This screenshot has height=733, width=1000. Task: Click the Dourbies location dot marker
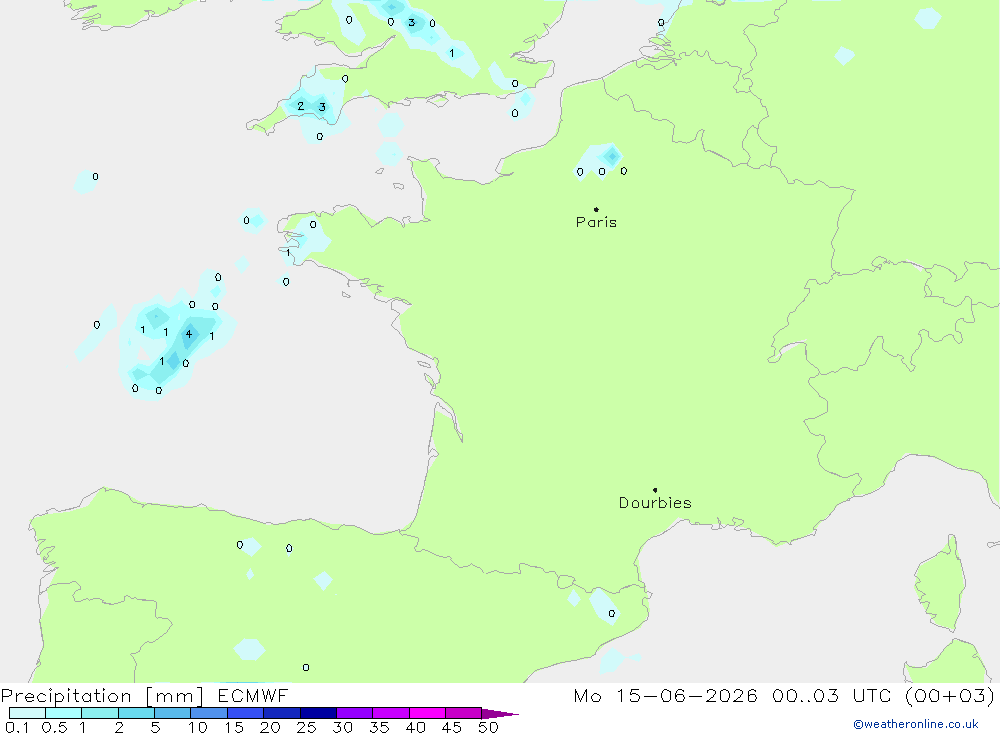655,490
